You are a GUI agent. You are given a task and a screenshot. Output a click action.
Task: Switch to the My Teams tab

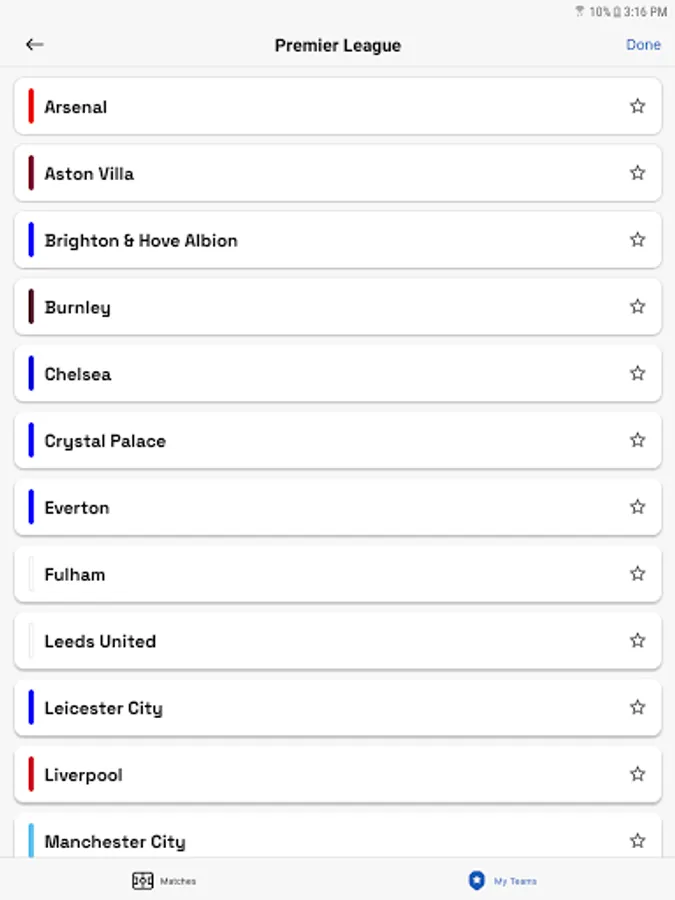pyautogui.click(x=503, y=881)
